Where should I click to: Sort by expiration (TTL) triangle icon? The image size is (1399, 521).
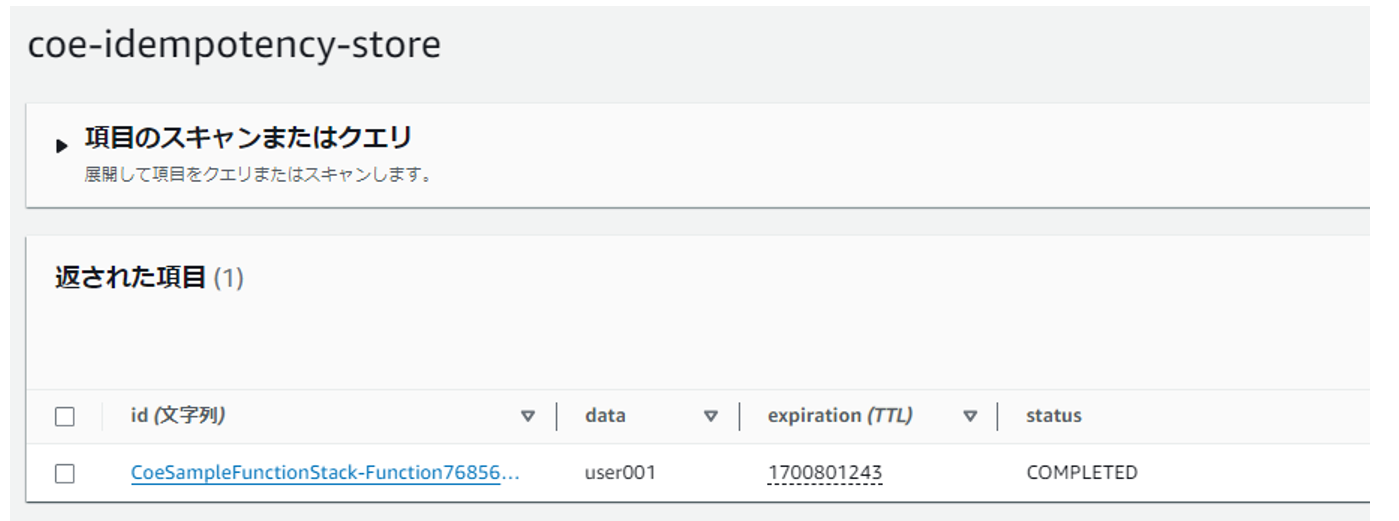(969, 416)
